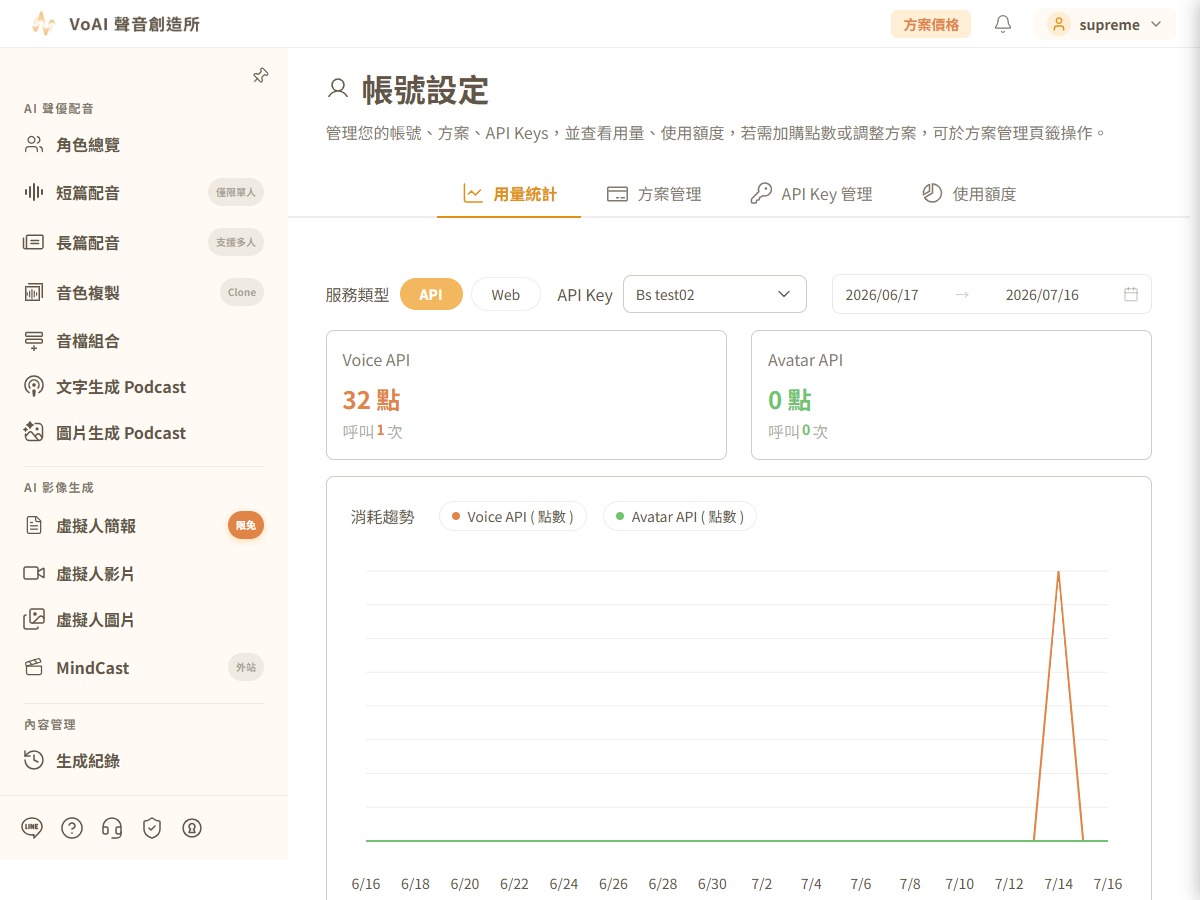Open the Bs test02 API Key dropdown
Viewport: 1200px width, 900px height.
714,294
